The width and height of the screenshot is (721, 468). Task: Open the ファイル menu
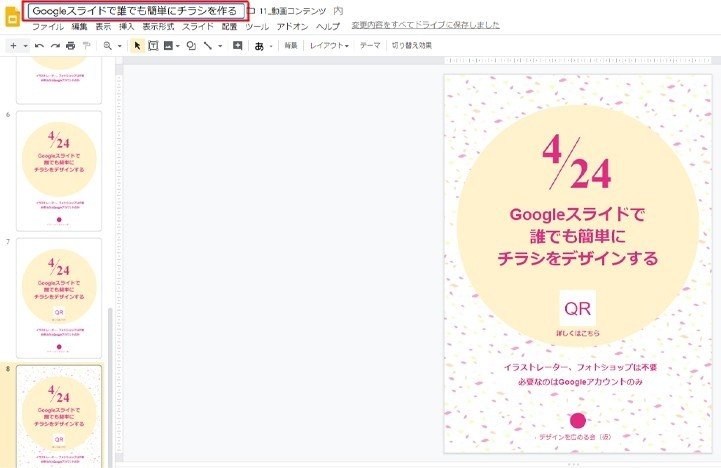click(x=48, y=27)
